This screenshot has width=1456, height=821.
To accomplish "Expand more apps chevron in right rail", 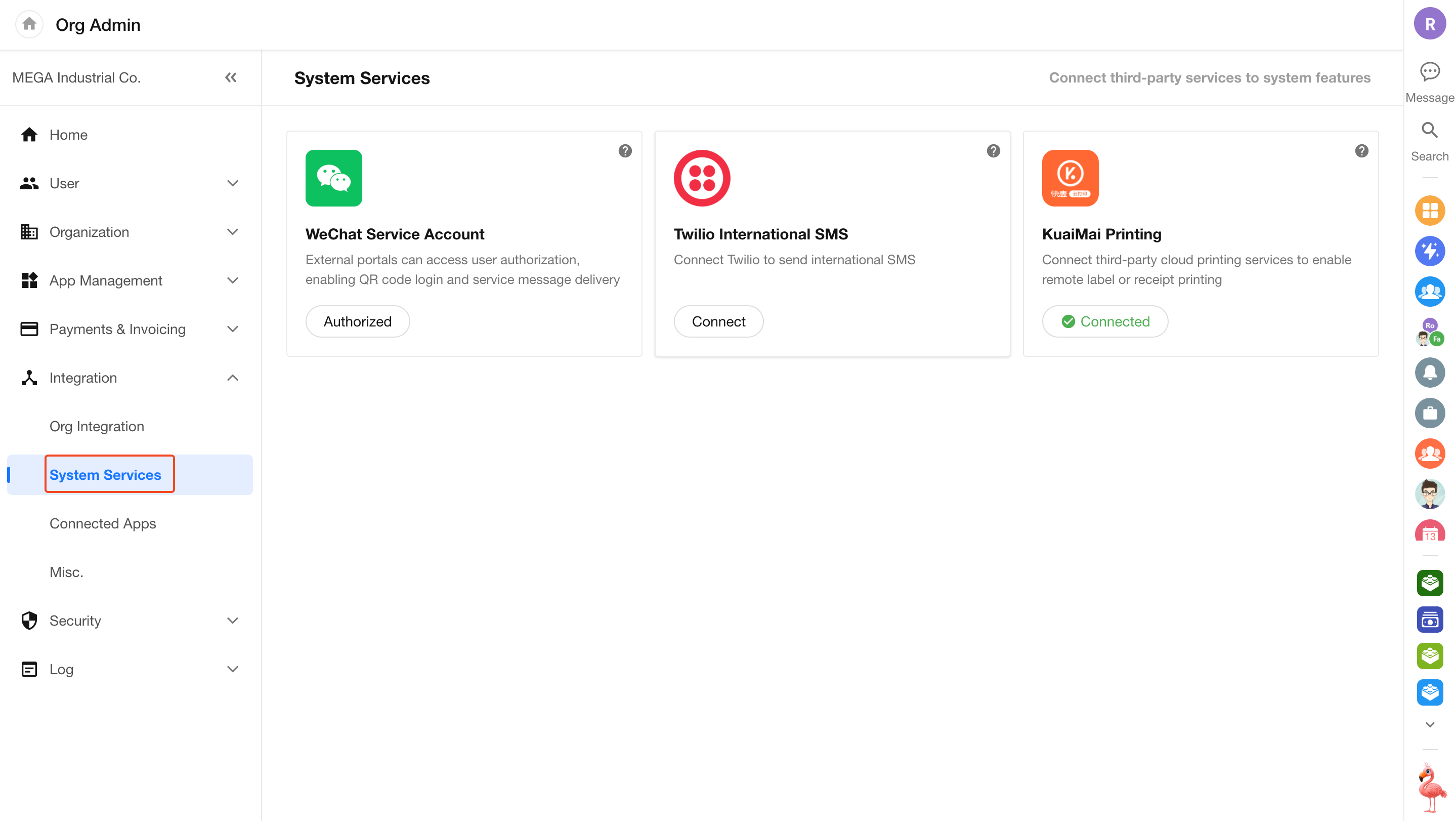I will coord(1429,724).
